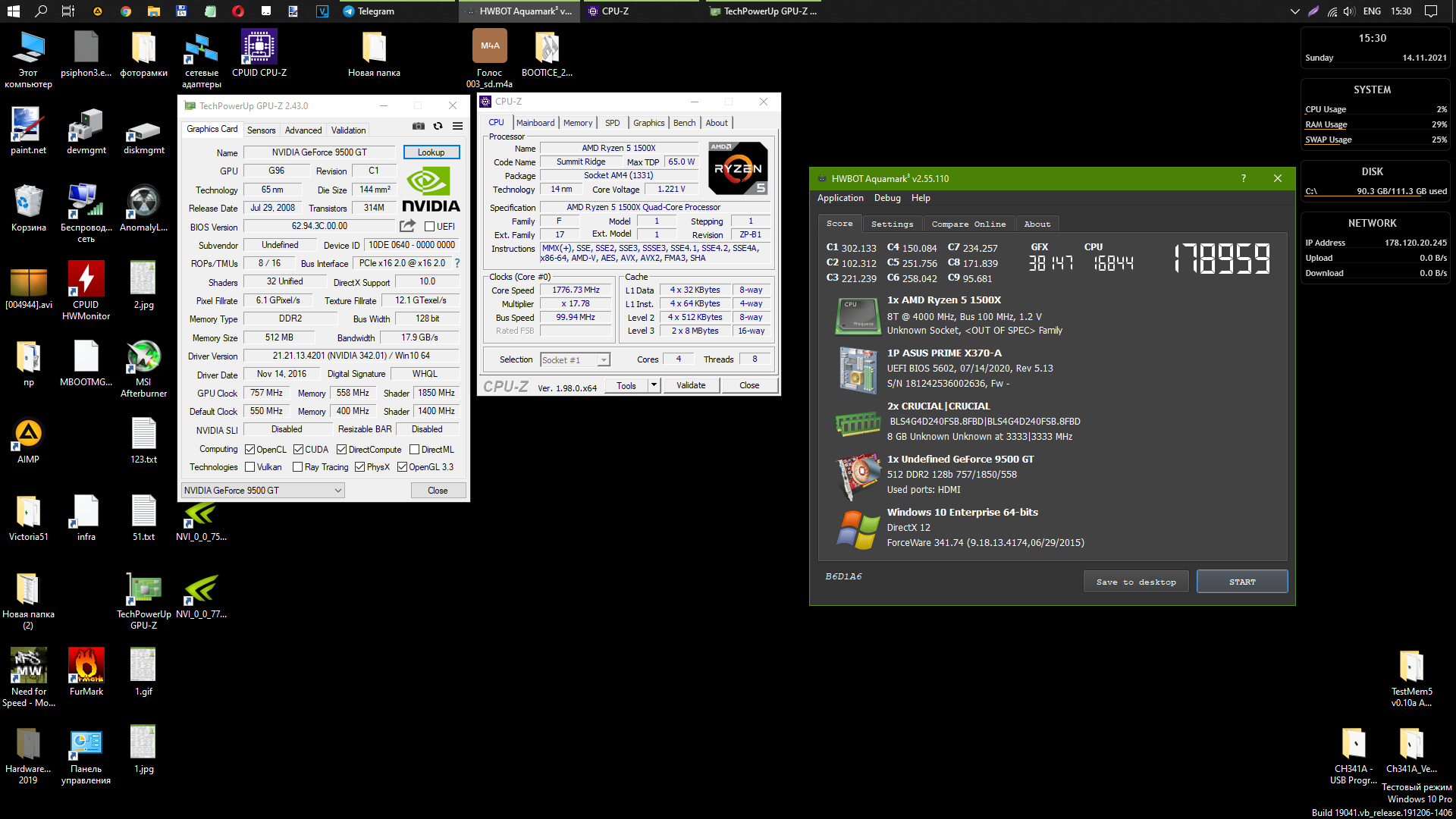Click GPU-Z Close button
This screenshot has width=1456, height=819.
(x=438, y=490)
